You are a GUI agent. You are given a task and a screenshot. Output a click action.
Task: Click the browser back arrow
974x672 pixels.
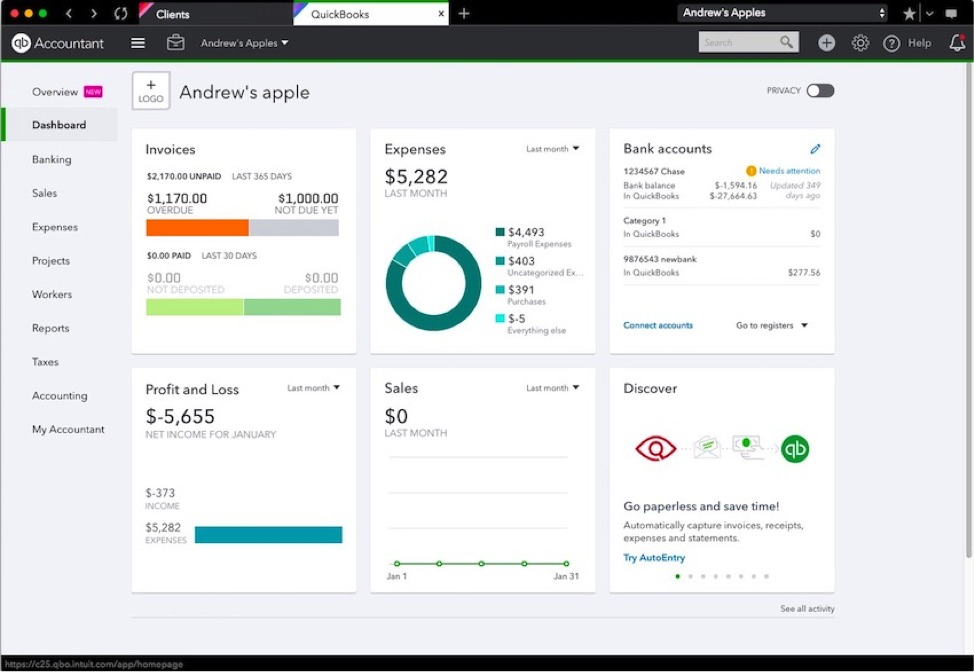point(69,13)
